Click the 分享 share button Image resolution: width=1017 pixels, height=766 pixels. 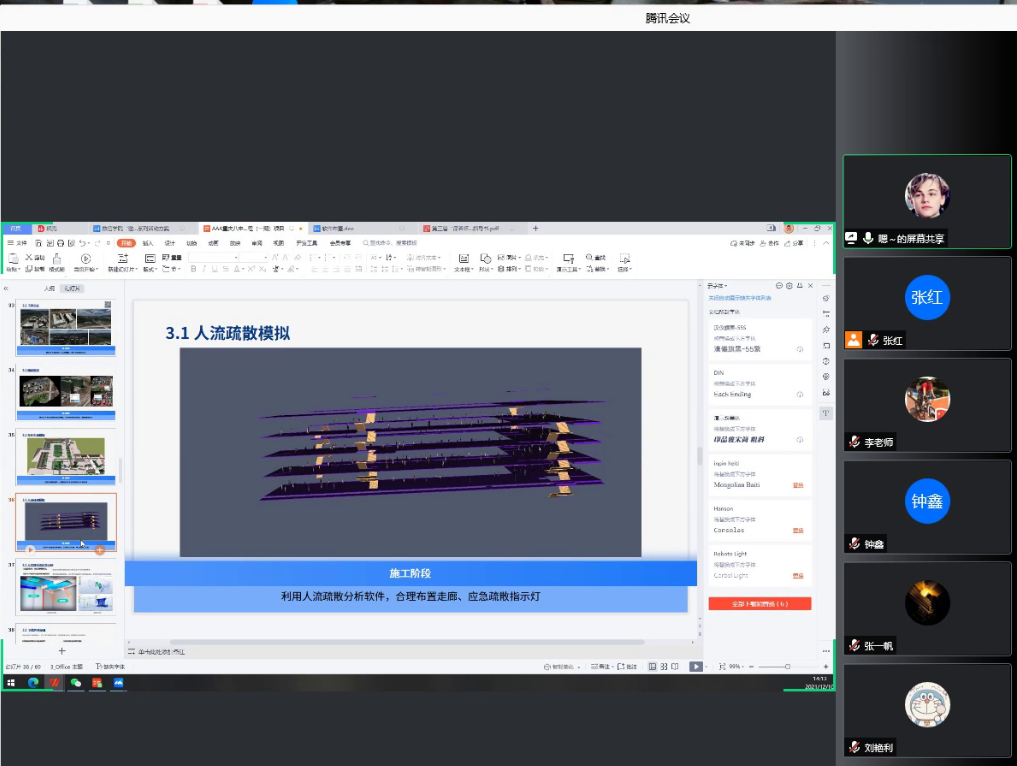[x=794, y=243]
